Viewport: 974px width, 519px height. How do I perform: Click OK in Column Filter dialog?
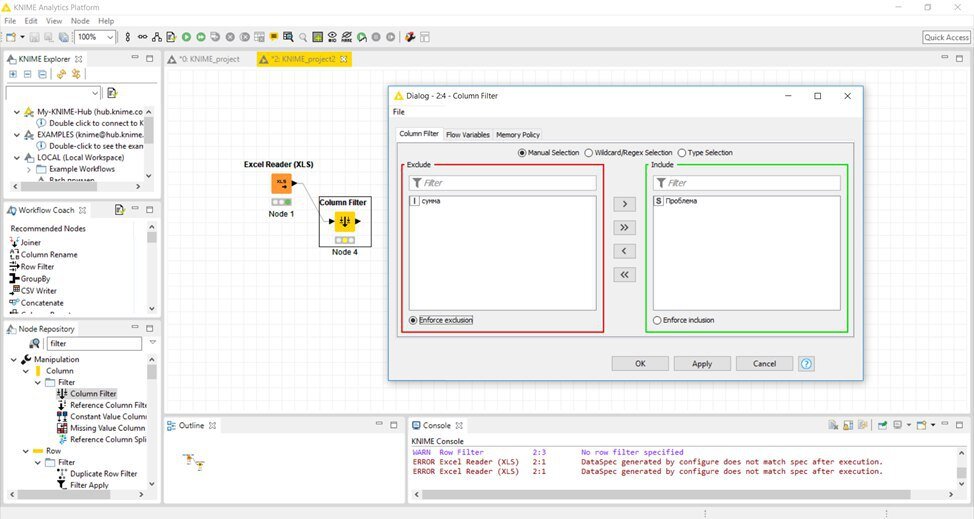(640, 364)
